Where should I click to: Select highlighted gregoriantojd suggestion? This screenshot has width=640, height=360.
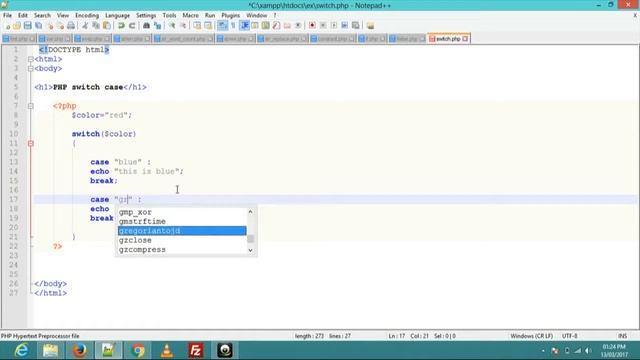pos(182,231)
